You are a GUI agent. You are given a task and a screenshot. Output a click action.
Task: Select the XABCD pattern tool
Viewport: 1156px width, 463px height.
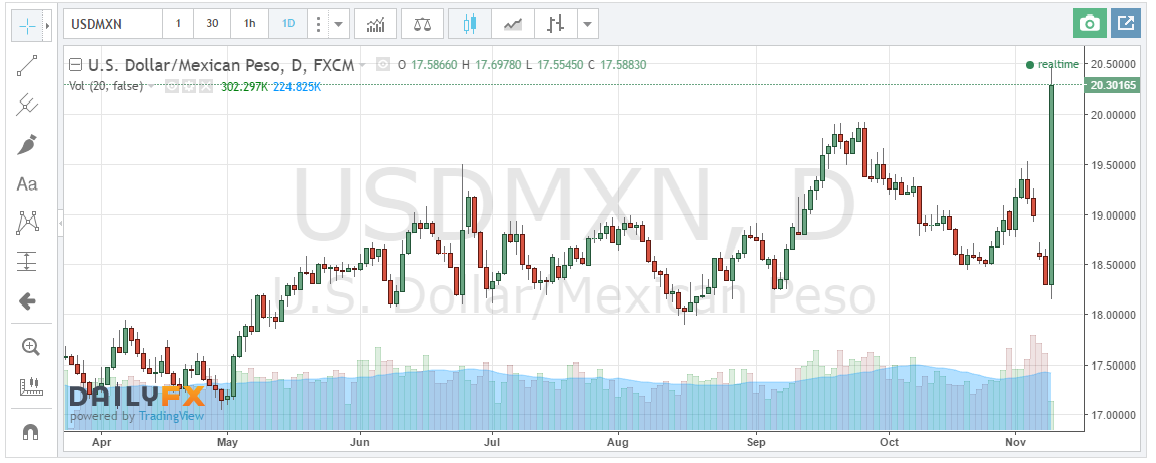[x=27, y=222]
